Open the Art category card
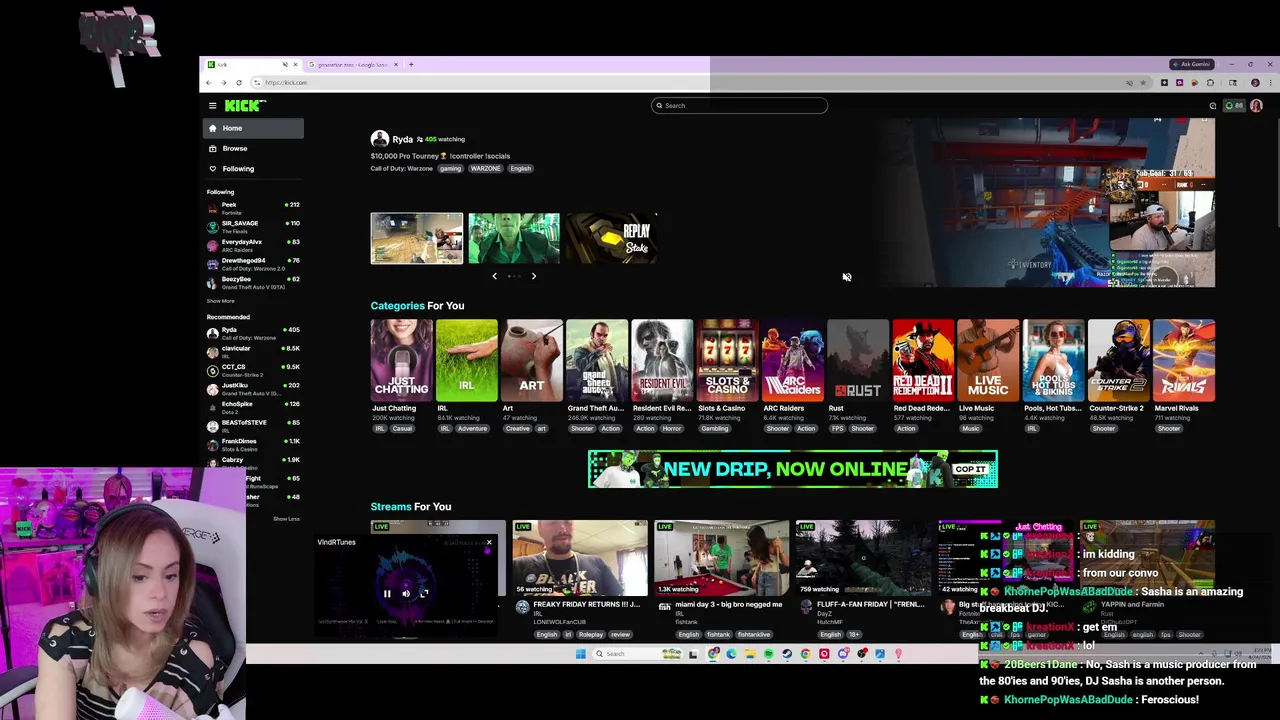Screen dimensions: 1280x720 532,361
